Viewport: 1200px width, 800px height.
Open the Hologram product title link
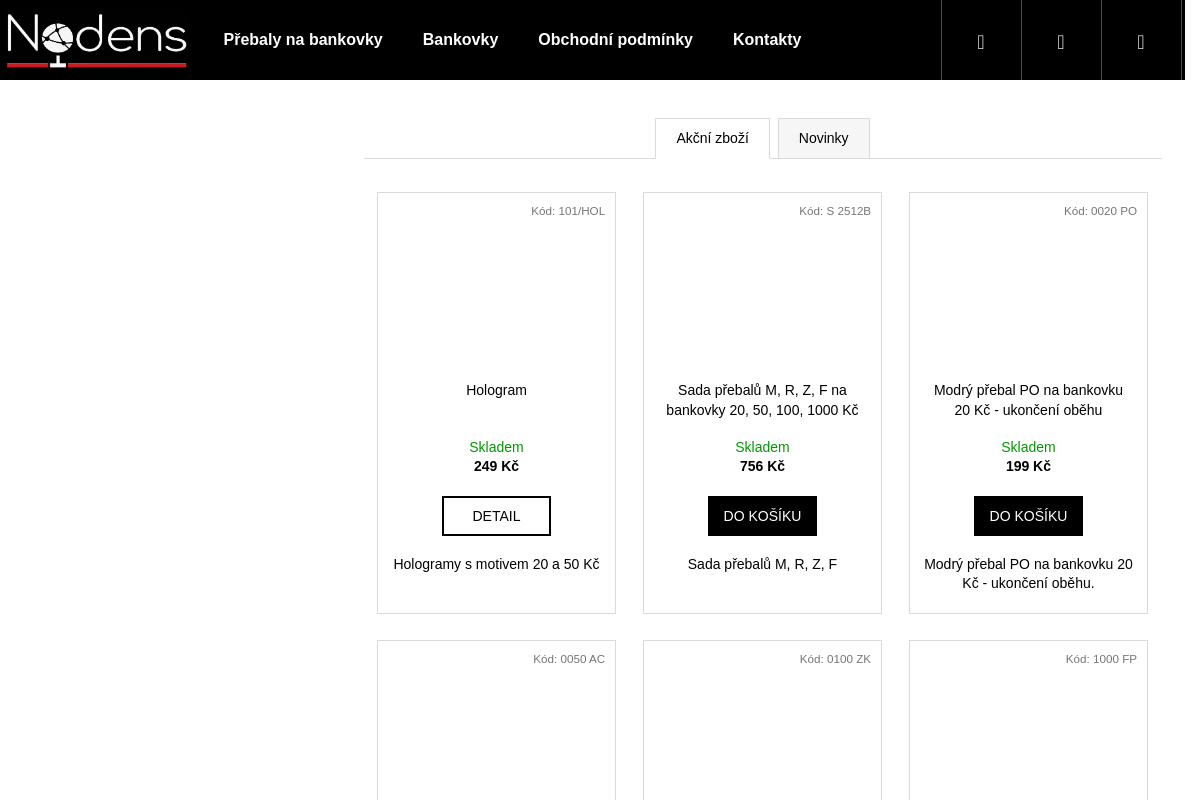coord(496,390)
